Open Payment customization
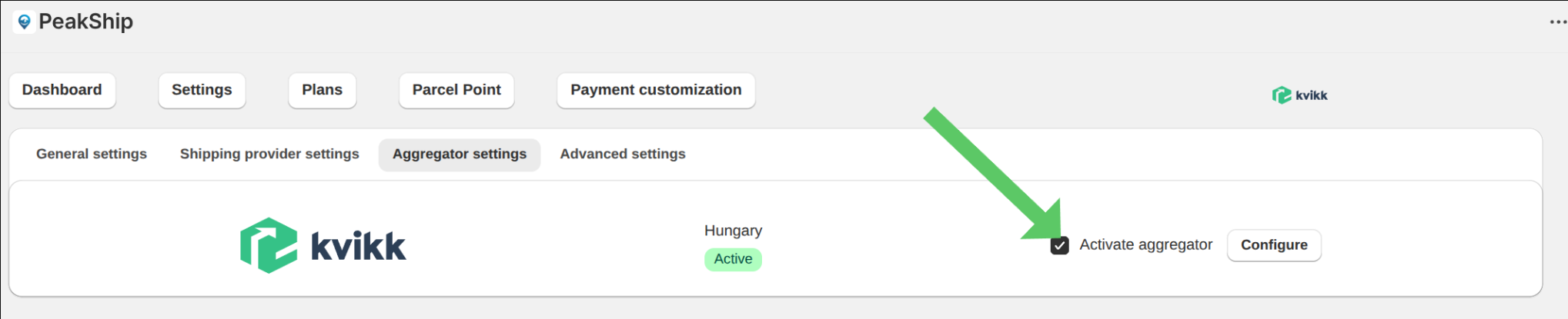 [x=656, y=90]
